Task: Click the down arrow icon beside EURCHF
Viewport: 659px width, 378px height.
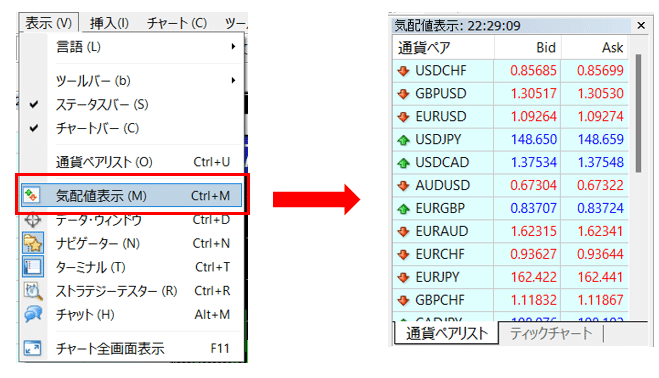Action: point(403,254)
